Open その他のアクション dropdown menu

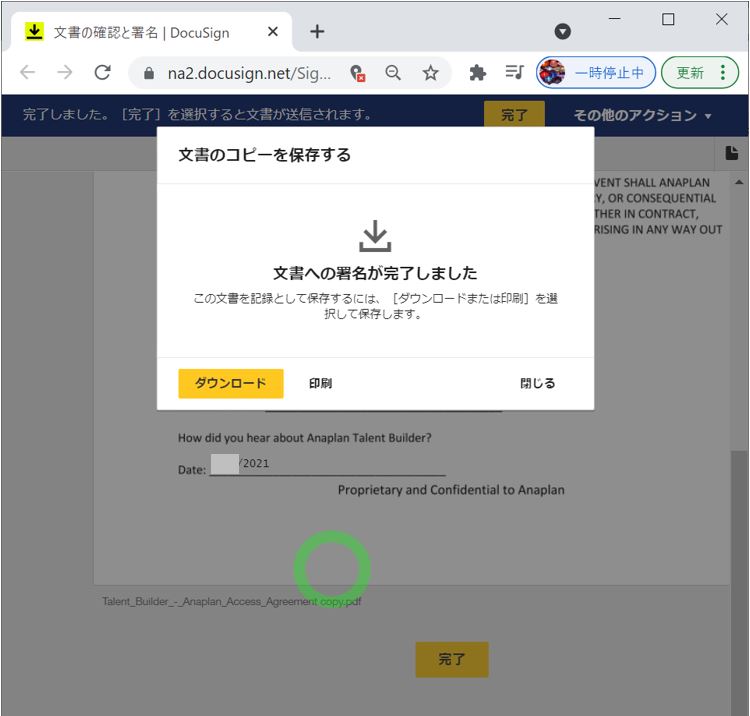(642, 115)
